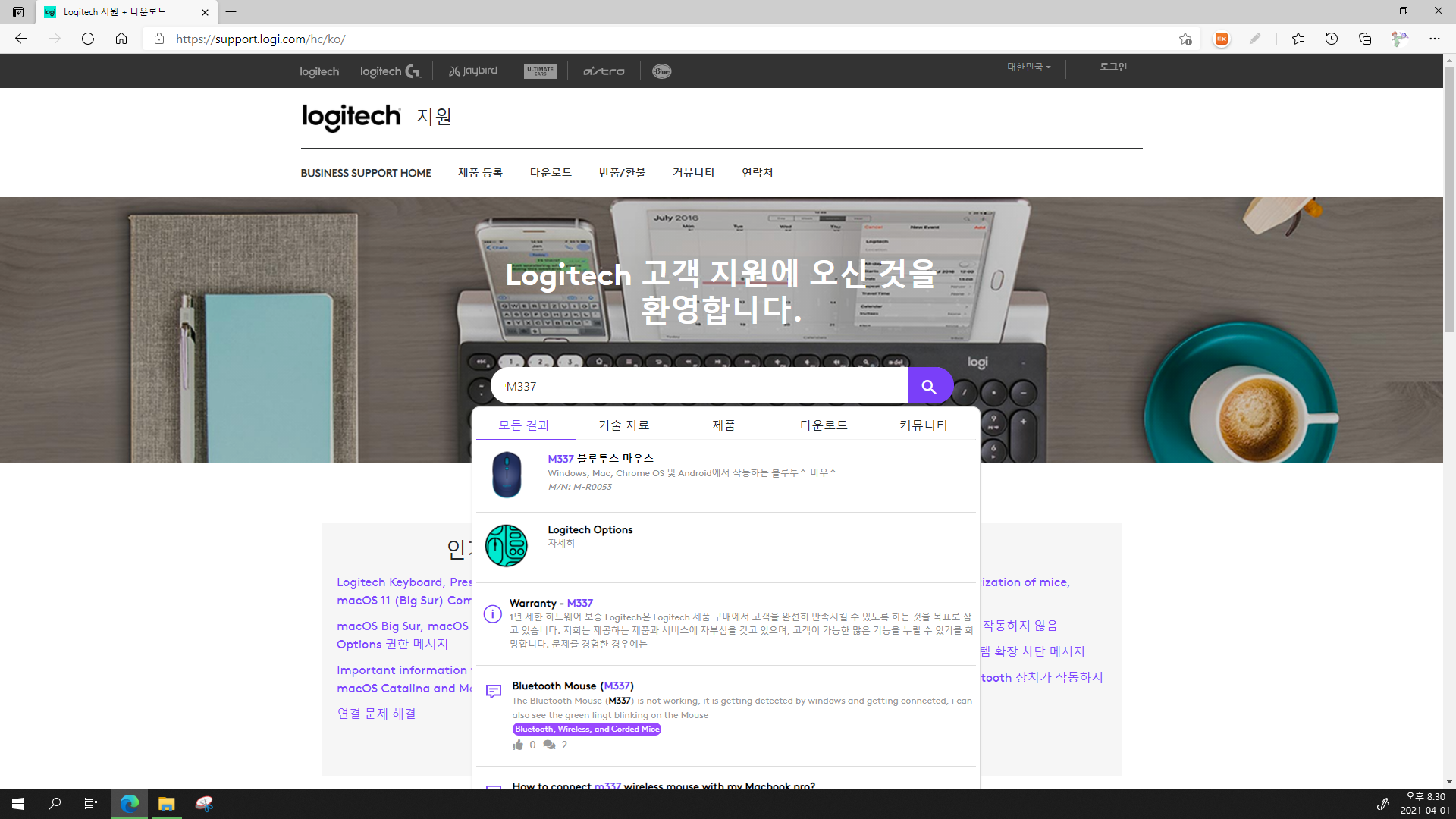Image resolution: width=1456 pixels, height=819 pixels.
Task: Open the Blue microphones brand logo
Action: click(661, 71)
